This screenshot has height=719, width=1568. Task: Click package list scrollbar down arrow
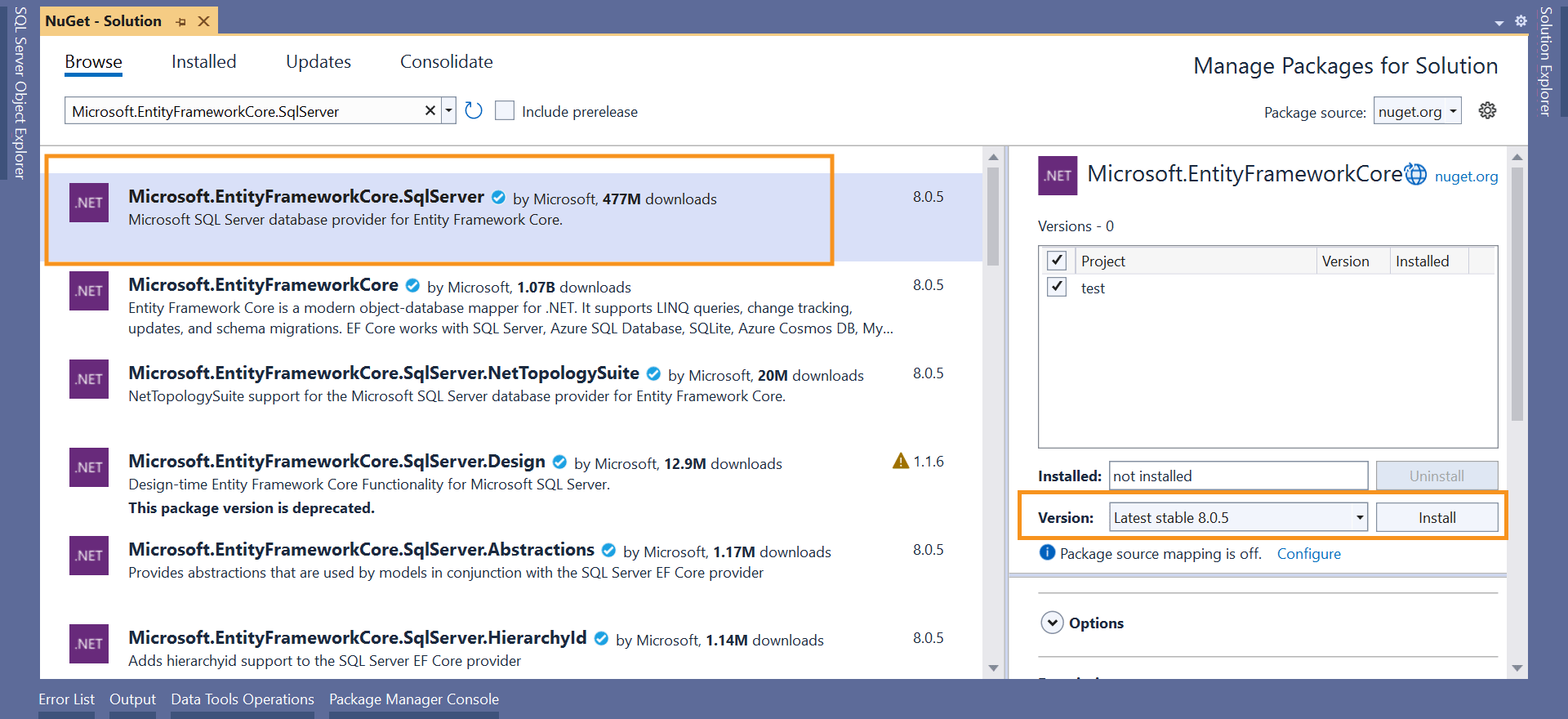pyautogui.click(x=993, y=668)
